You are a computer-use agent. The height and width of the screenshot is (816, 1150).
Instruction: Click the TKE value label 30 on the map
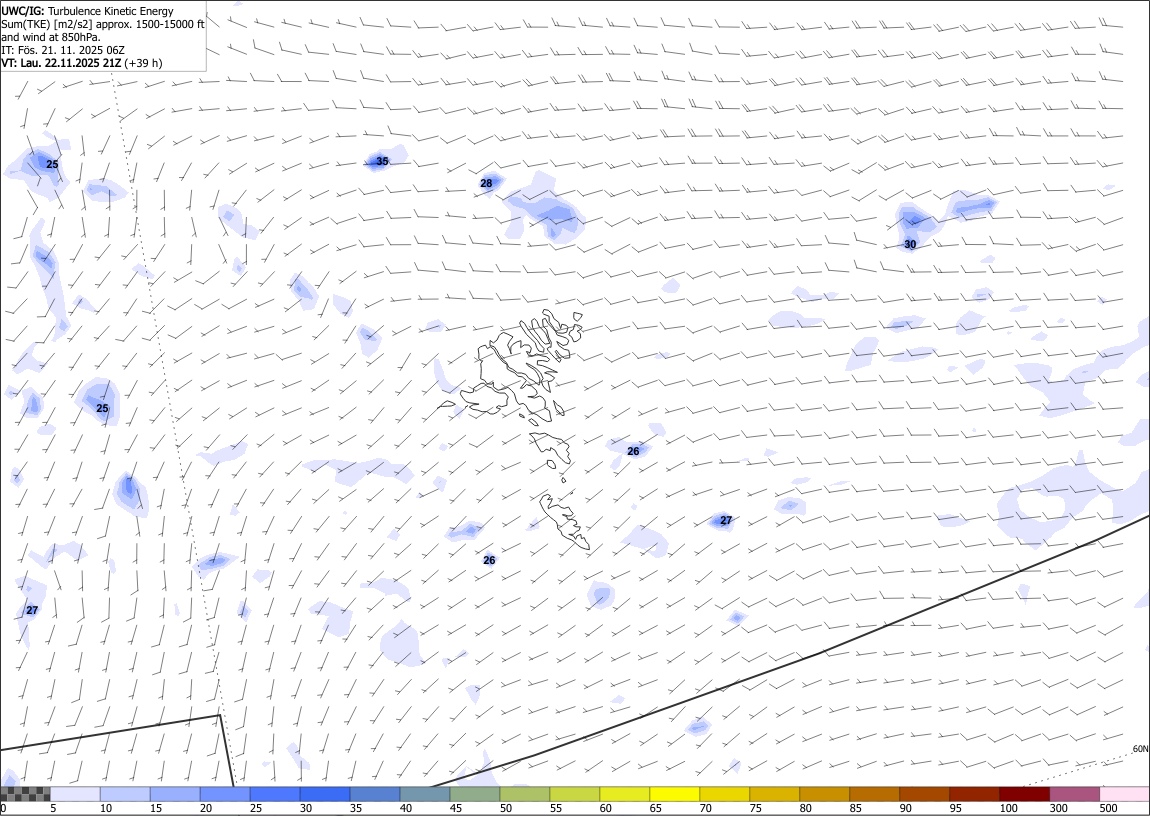click(910, 244)
